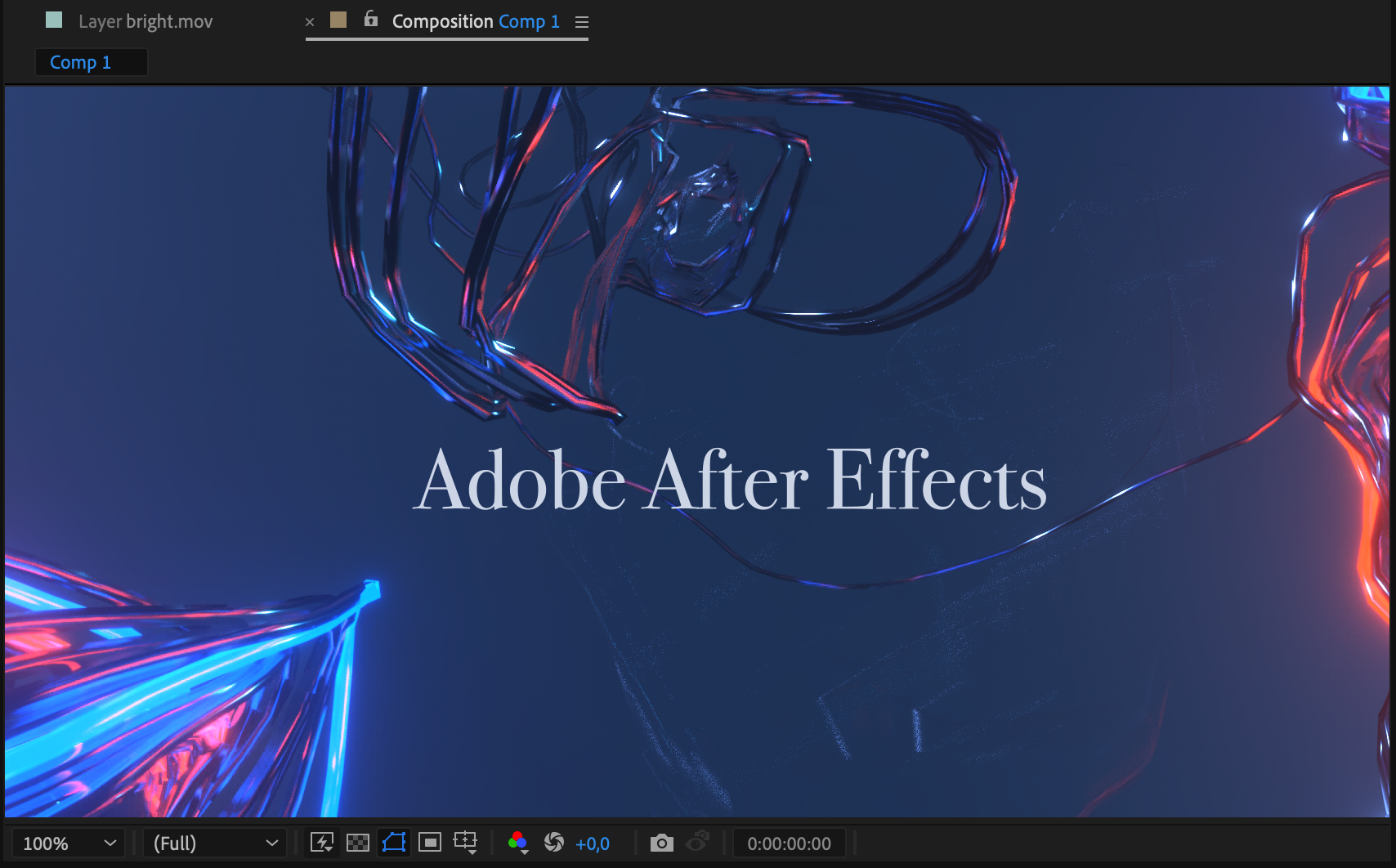1396x868 pixels.
Task: Toggle the Region of Interest icon
Action: 430,843
